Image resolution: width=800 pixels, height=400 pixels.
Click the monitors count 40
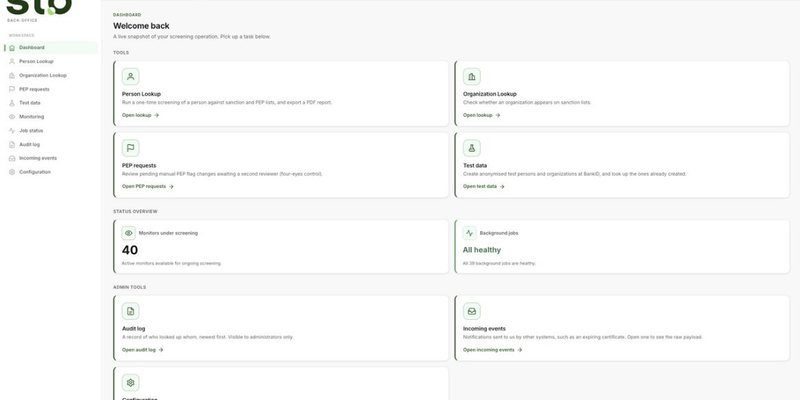(130, 250)
